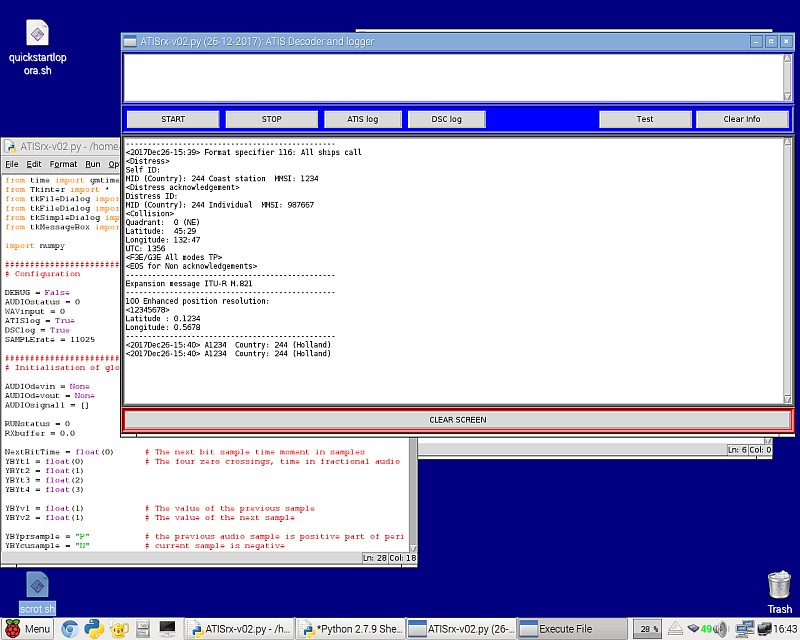Click the empty info text field at top
Screen dimensions: 800x640
pyautogui.click(x=457, y=76)
